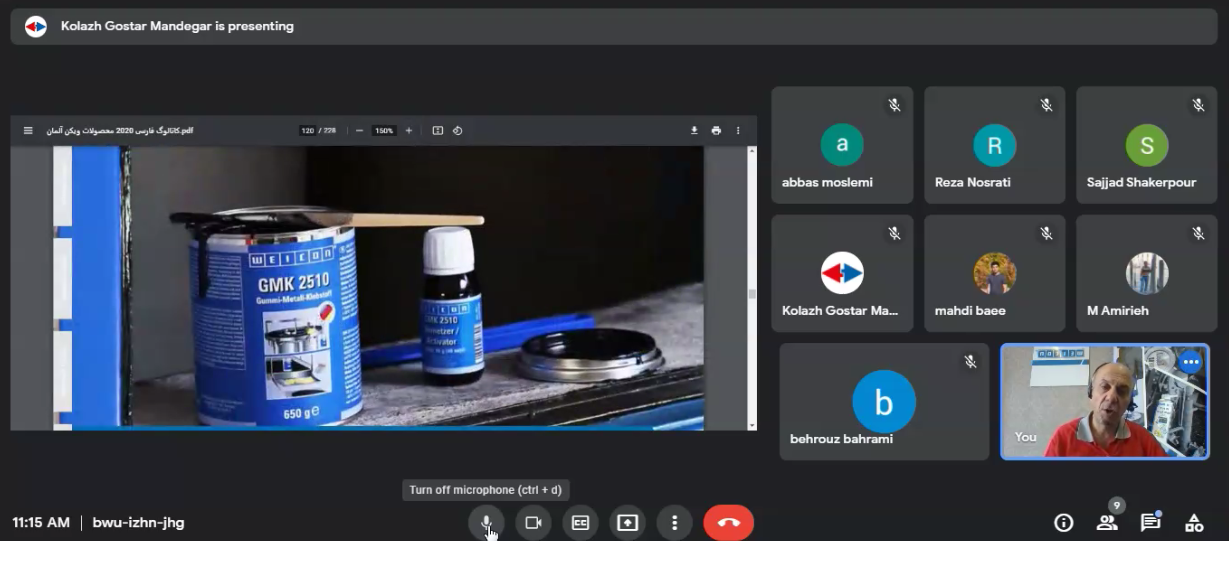Rotate the PDF using the rotate icon
The image size is (1229, 564).
coord(458,130)
